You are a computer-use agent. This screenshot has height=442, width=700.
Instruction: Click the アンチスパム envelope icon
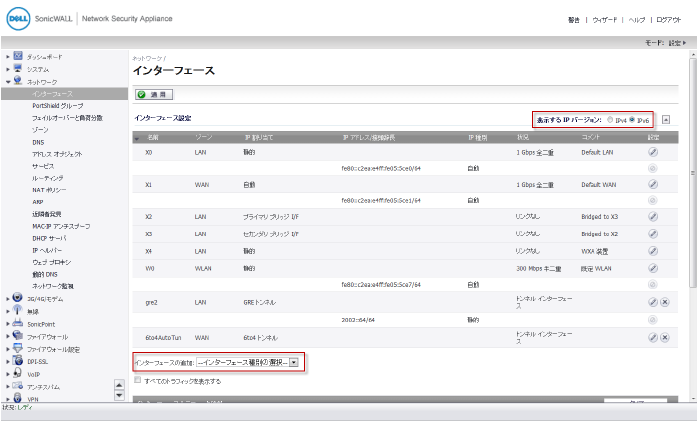click(x=17, y=385)
